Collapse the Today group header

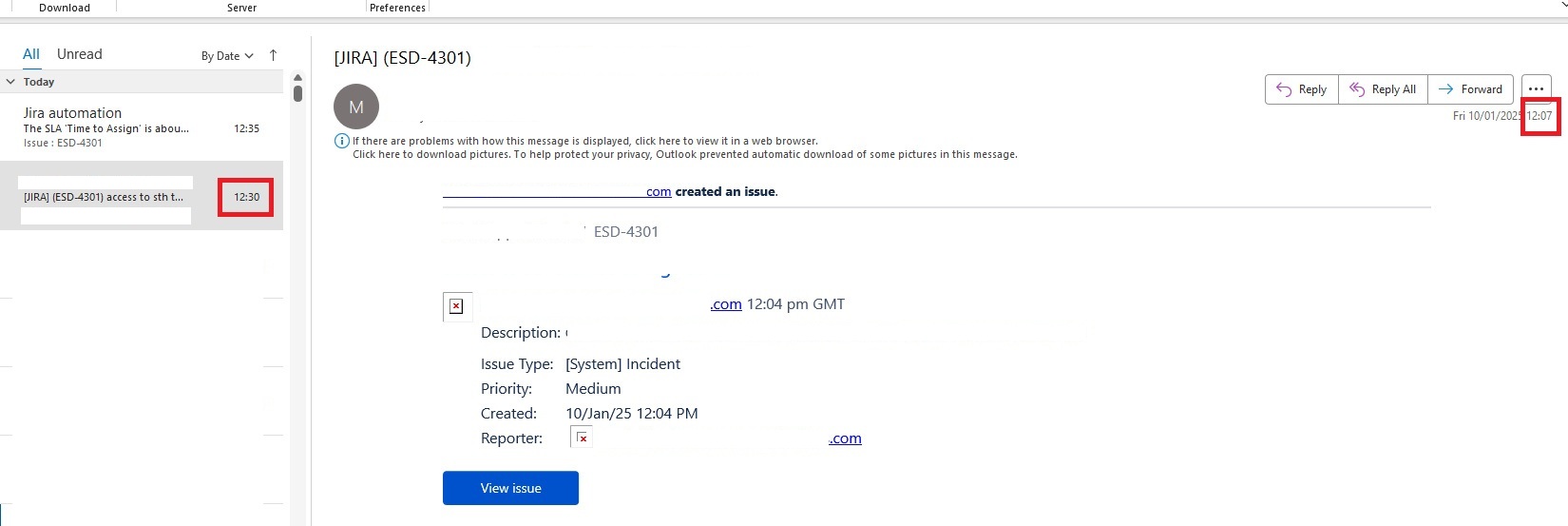click(11, 82)
